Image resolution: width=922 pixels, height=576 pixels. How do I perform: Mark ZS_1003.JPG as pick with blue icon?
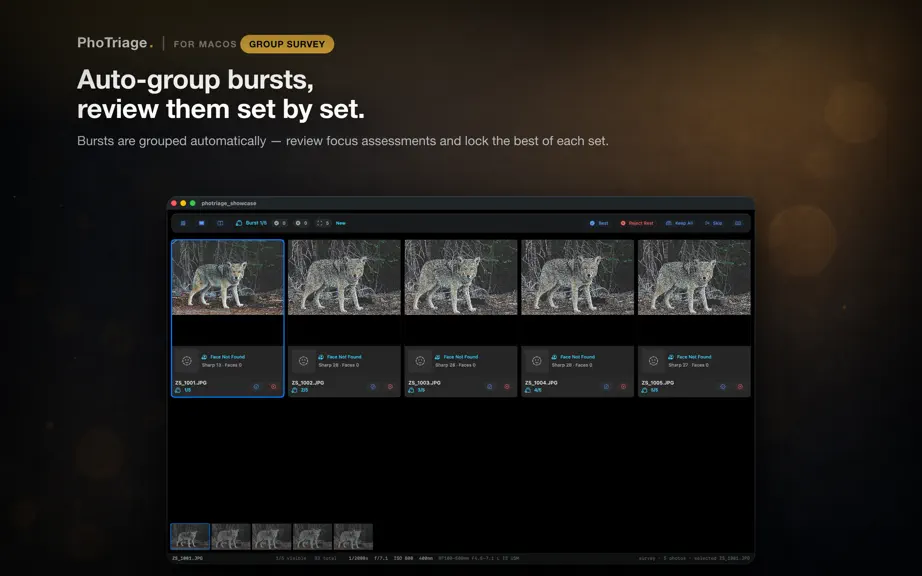[x=489, y=387]
